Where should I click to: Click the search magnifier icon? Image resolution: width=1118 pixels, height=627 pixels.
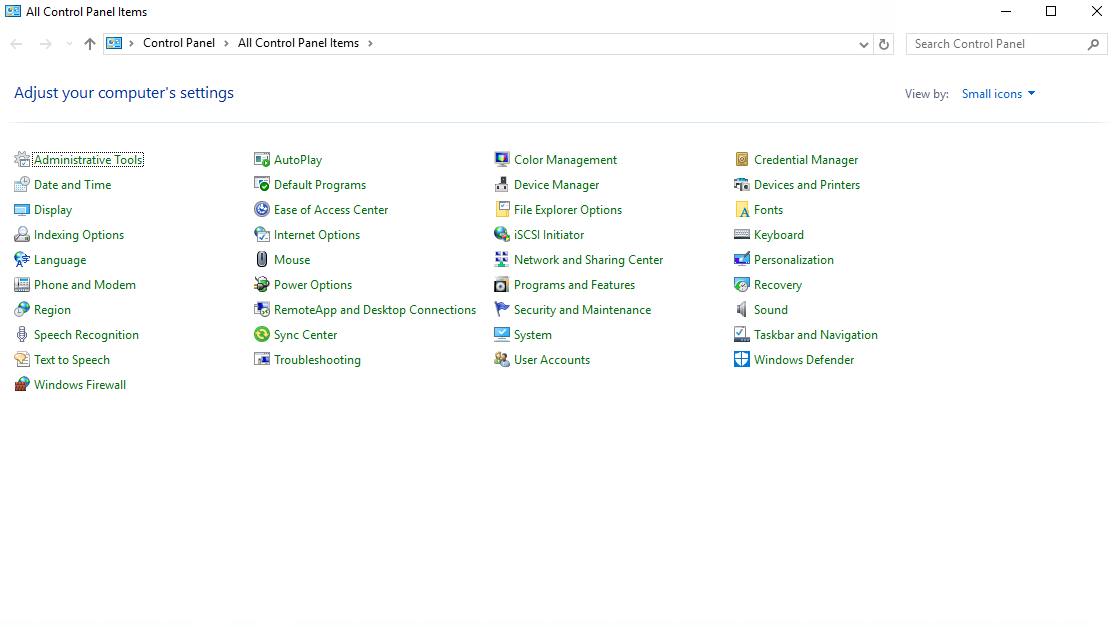click(1093, 44)
